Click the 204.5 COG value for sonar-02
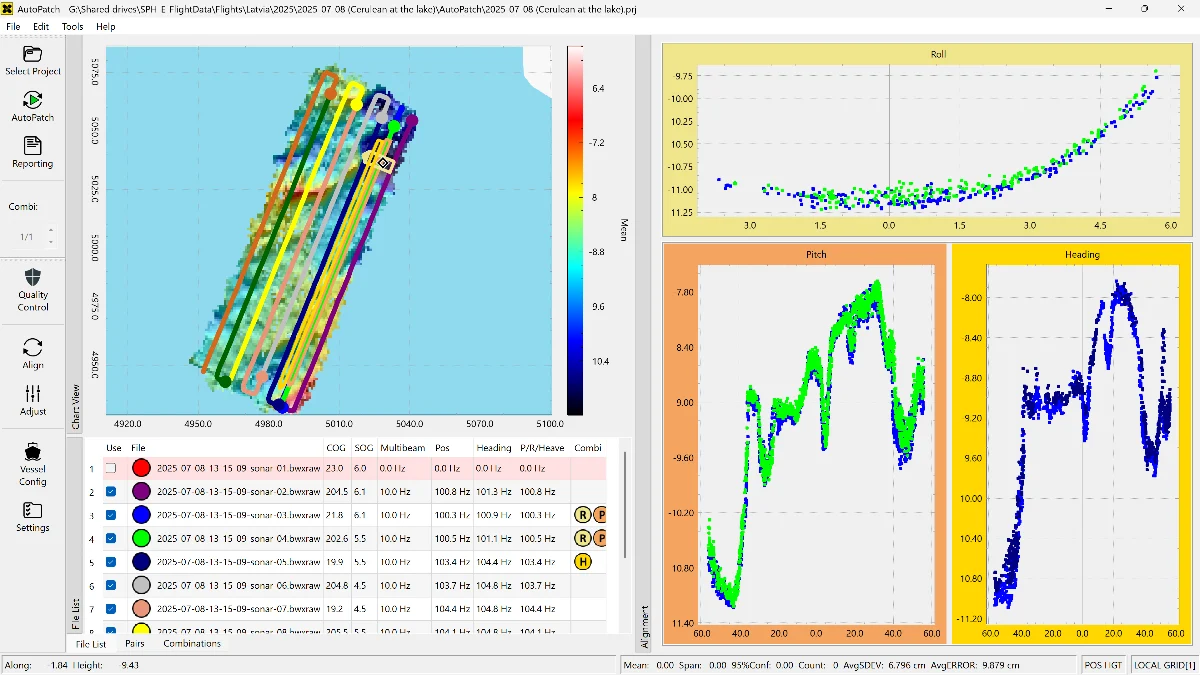 (335, 491)
